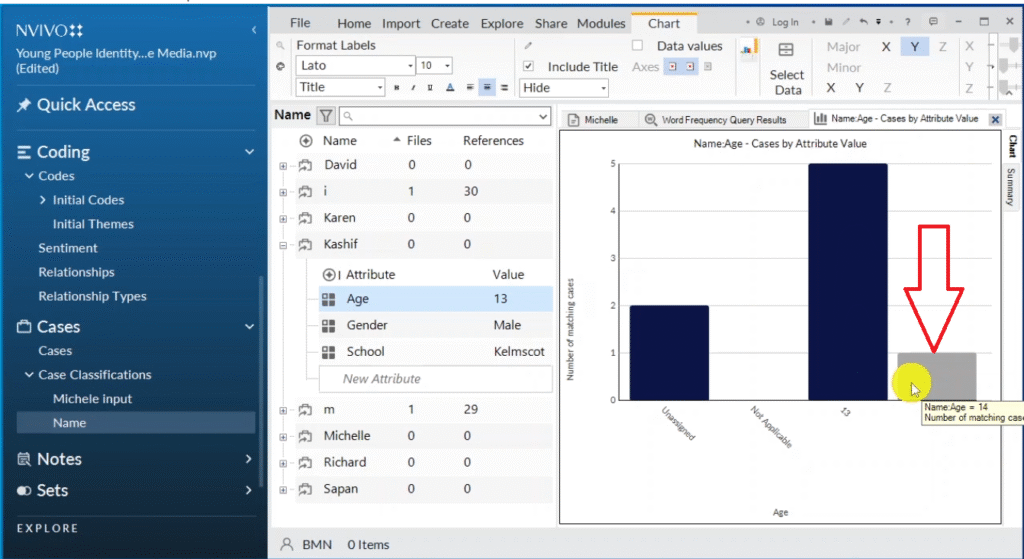
Task: Click the filter funnel icon beside Name
Action: point(326,116)
